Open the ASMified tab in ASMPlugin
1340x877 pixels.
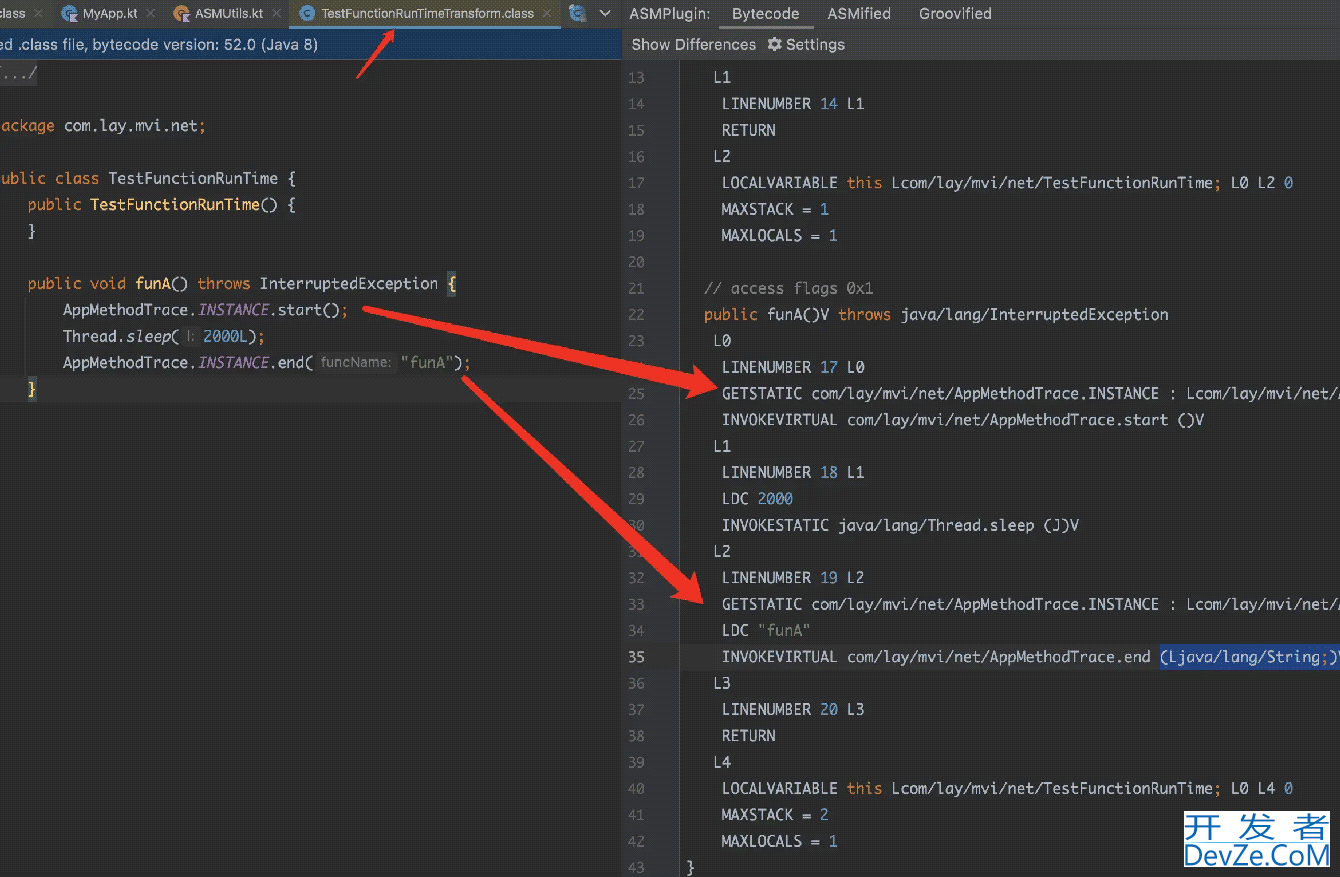(859, 14)
